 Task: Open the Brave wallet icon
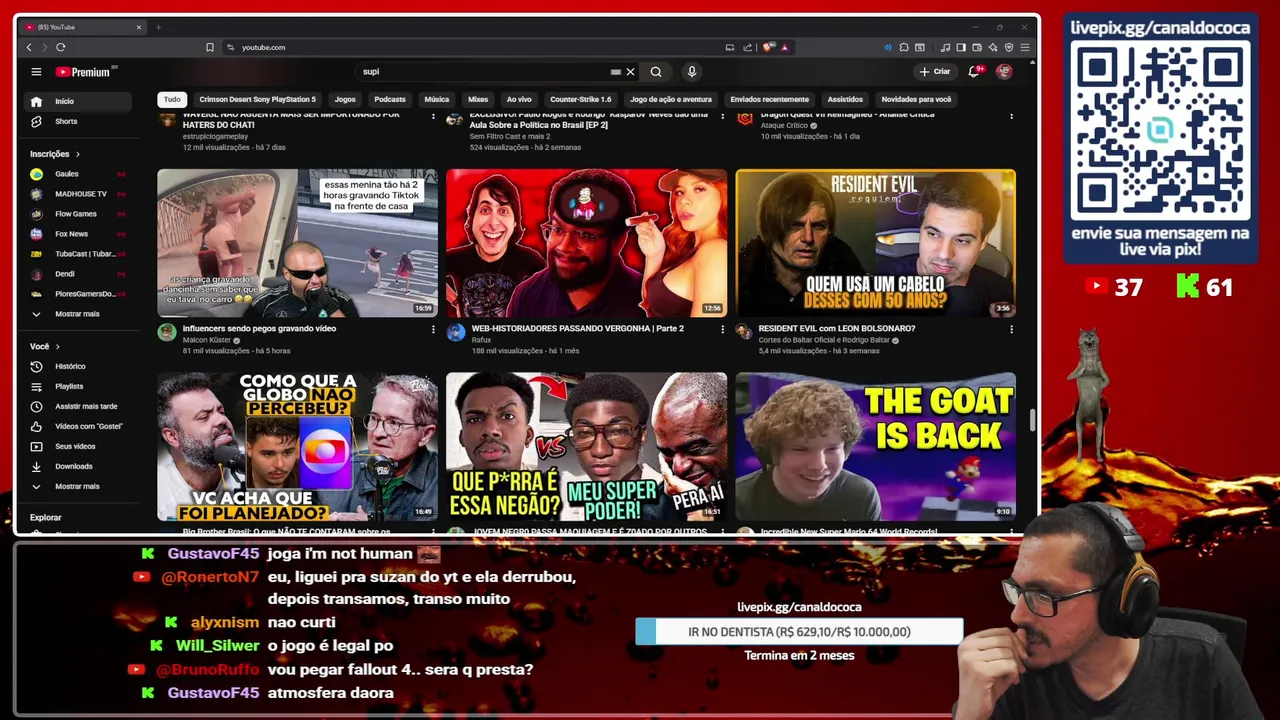(x=977, y=47)
